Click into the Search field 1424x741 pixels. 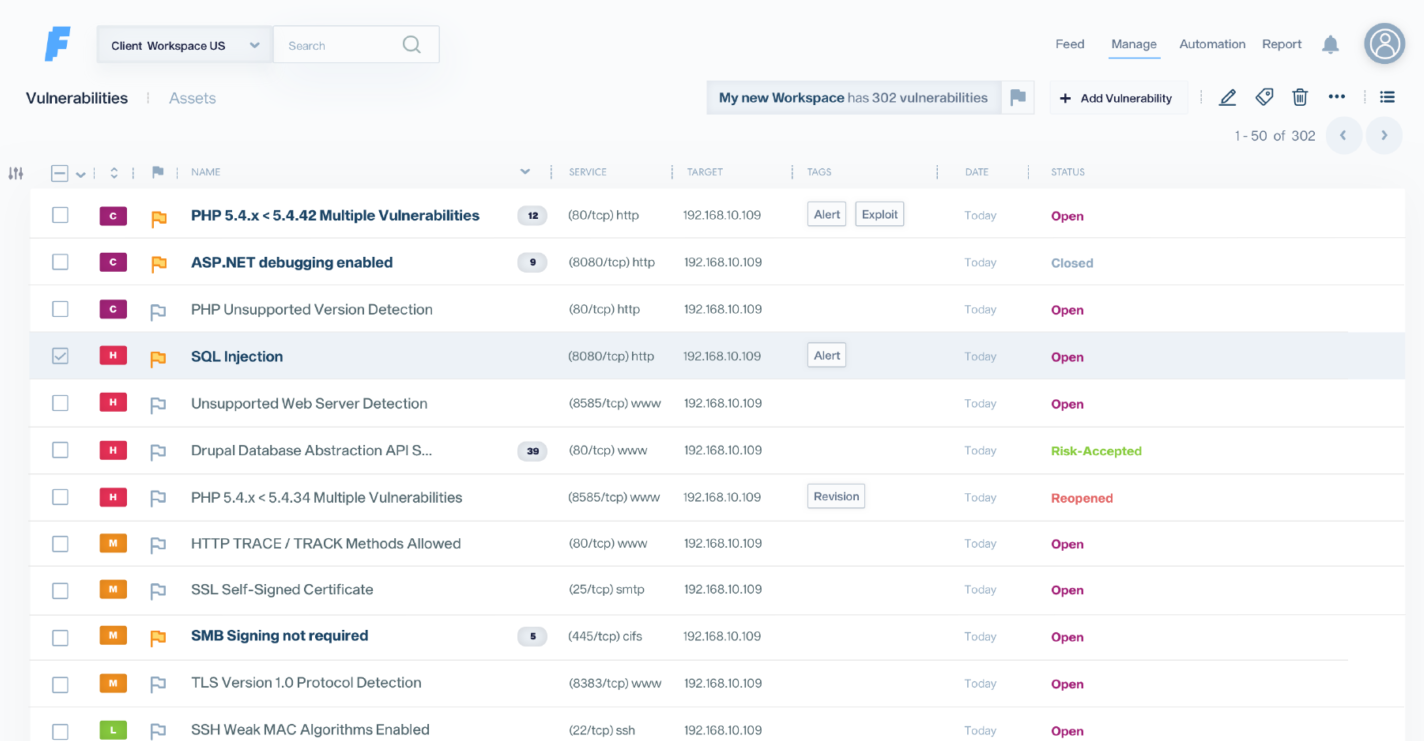tap(340, 45)
